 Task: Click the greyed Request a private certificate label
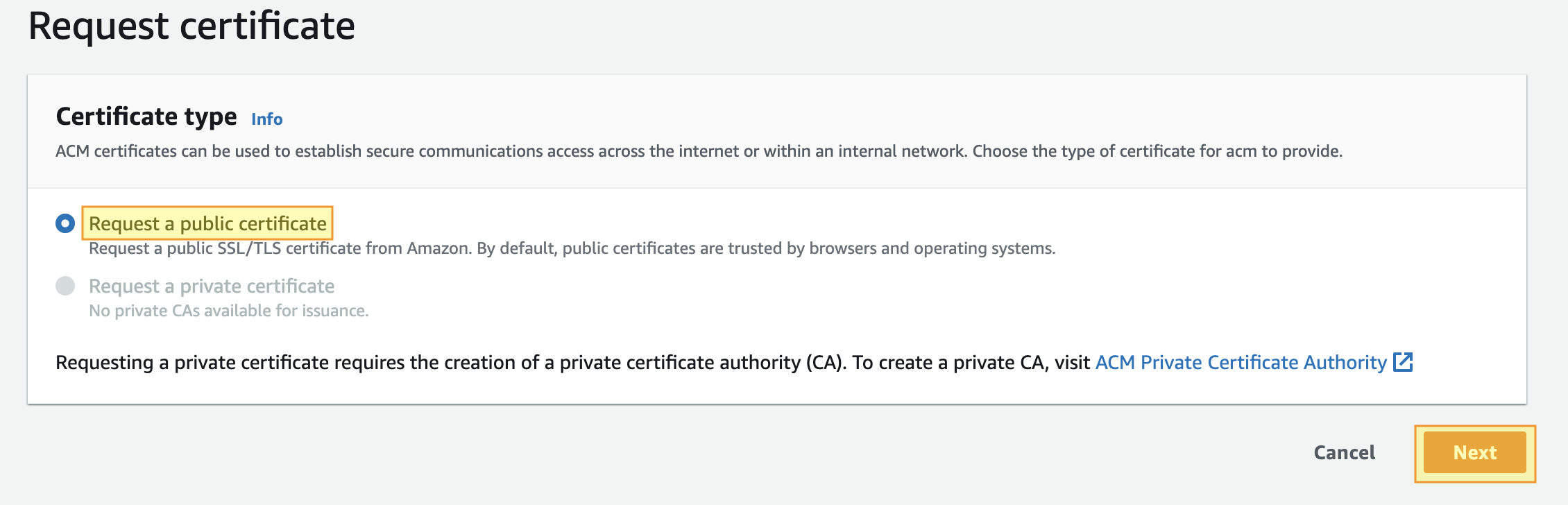coord(212,286)
